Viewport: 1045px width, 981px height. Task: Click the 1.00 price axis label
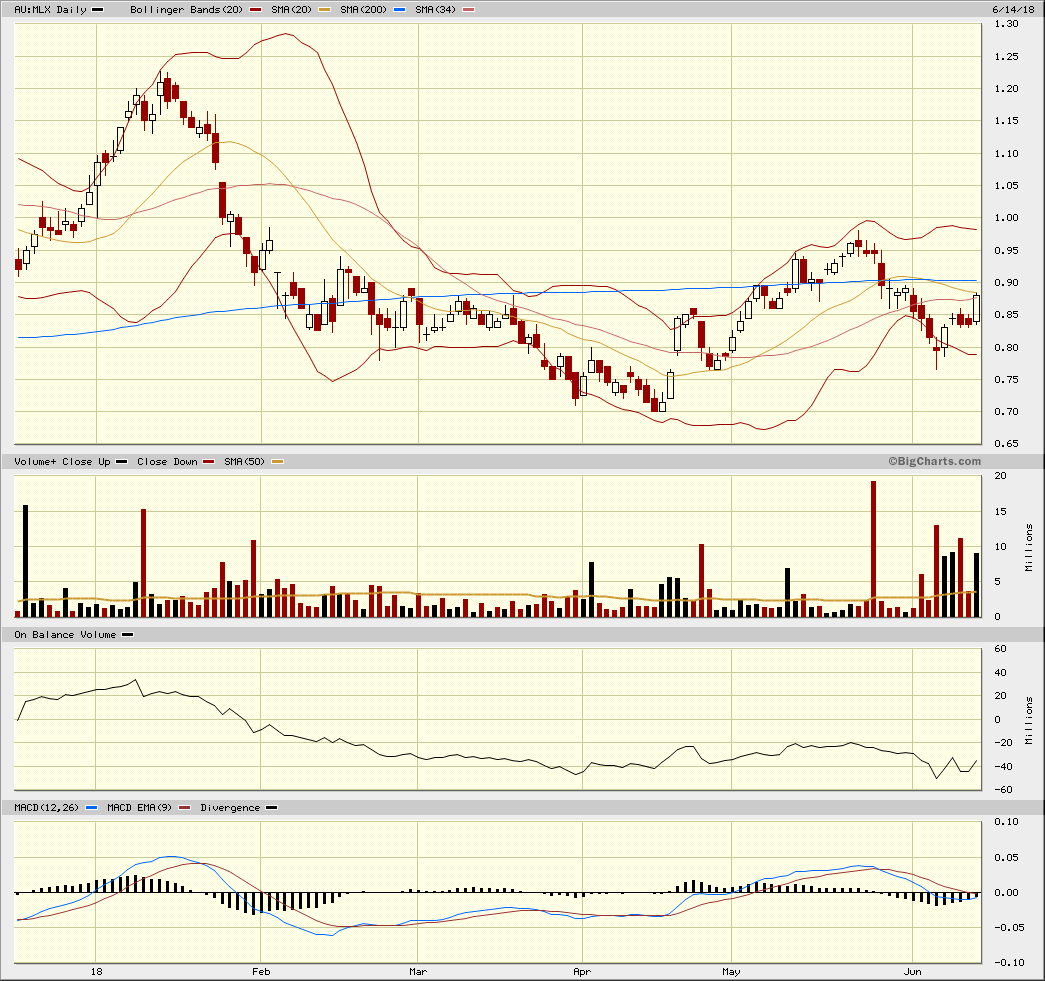pos(1006,217)
